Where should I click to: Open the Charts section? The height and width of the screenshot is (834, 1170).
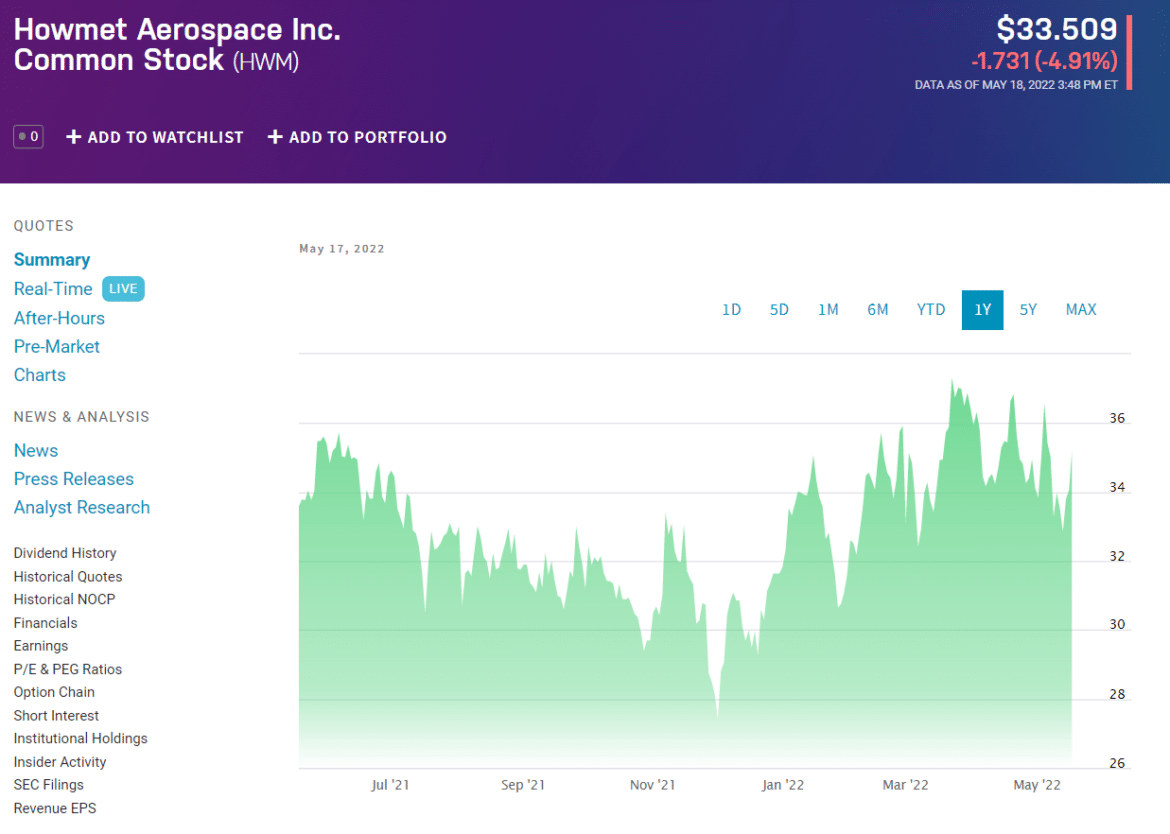[x=39, y=374]
